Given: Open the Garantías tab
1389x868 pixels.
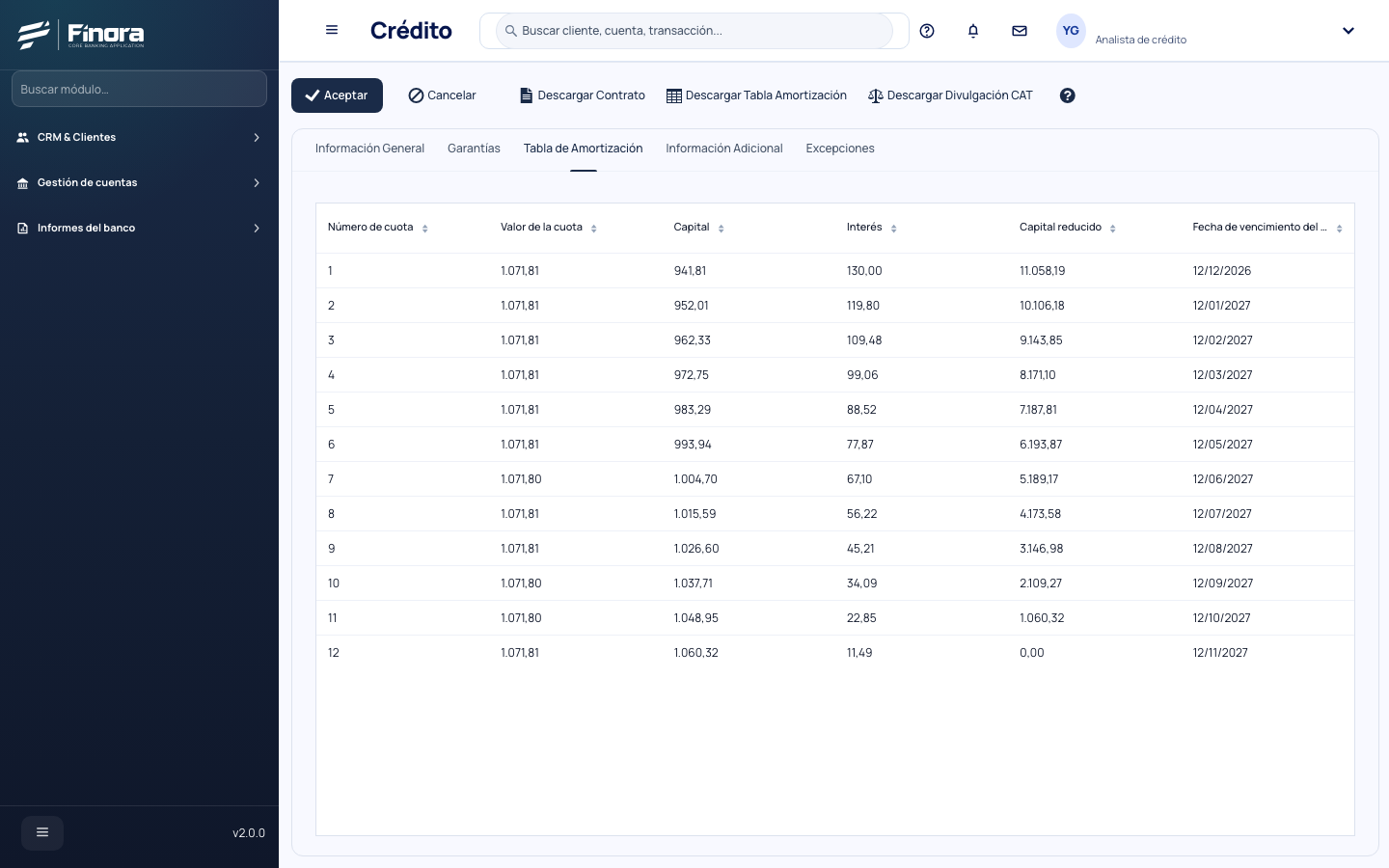Looking at the screenshot, I should coord(474,149).
